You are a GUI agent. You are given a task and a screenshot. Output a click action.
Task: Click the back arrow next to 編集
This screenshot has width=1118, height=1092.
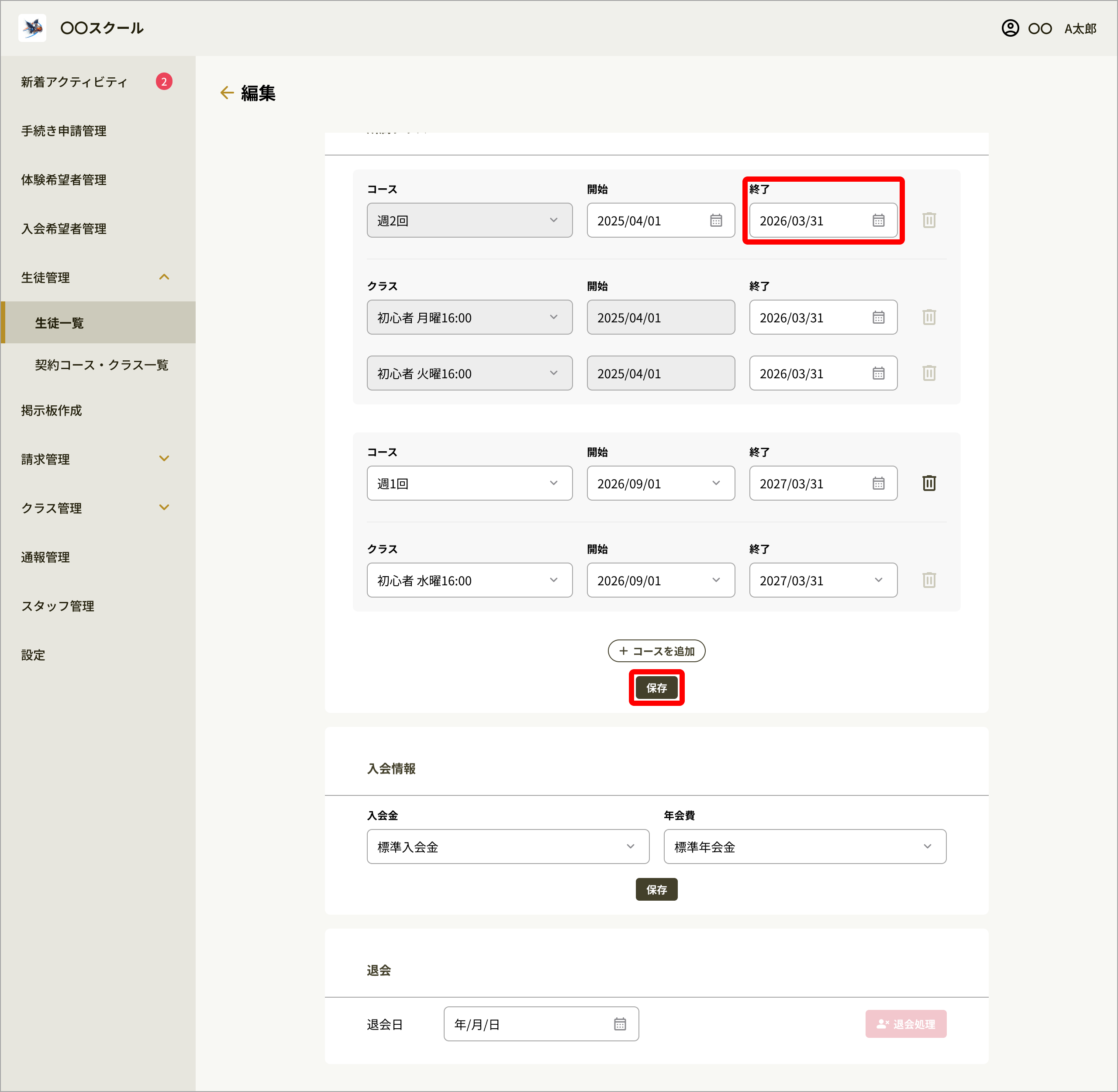[x=227, y=93]
